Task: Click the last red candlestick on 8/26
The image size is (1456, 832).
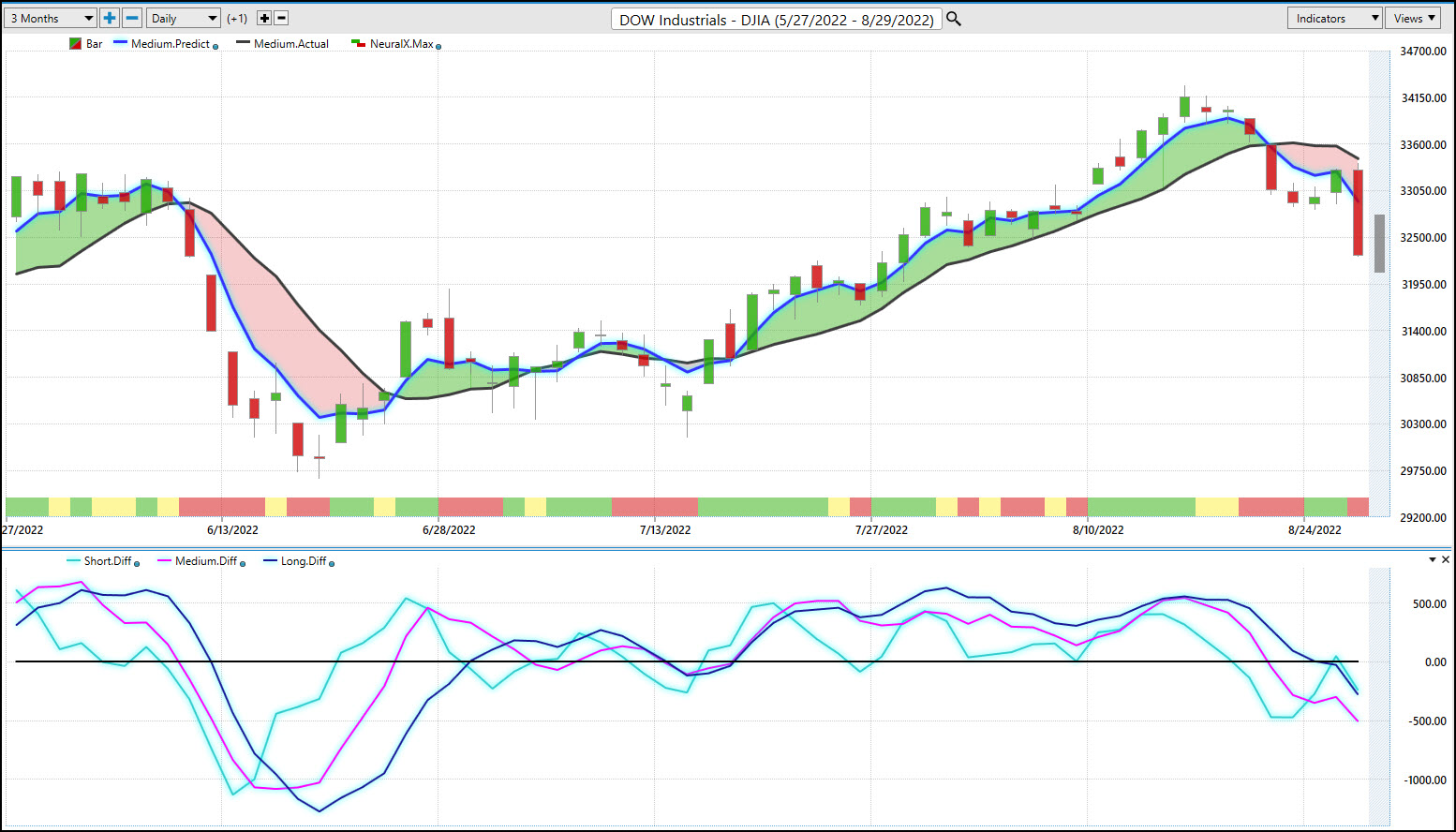Action: point(1358,213)
